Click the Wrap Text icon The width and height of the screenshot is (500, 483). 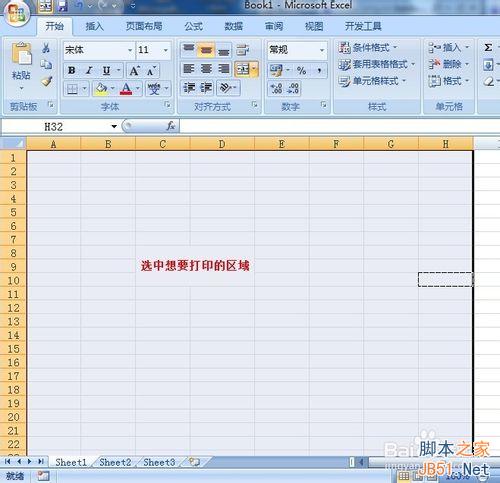(x=242, y=50)
